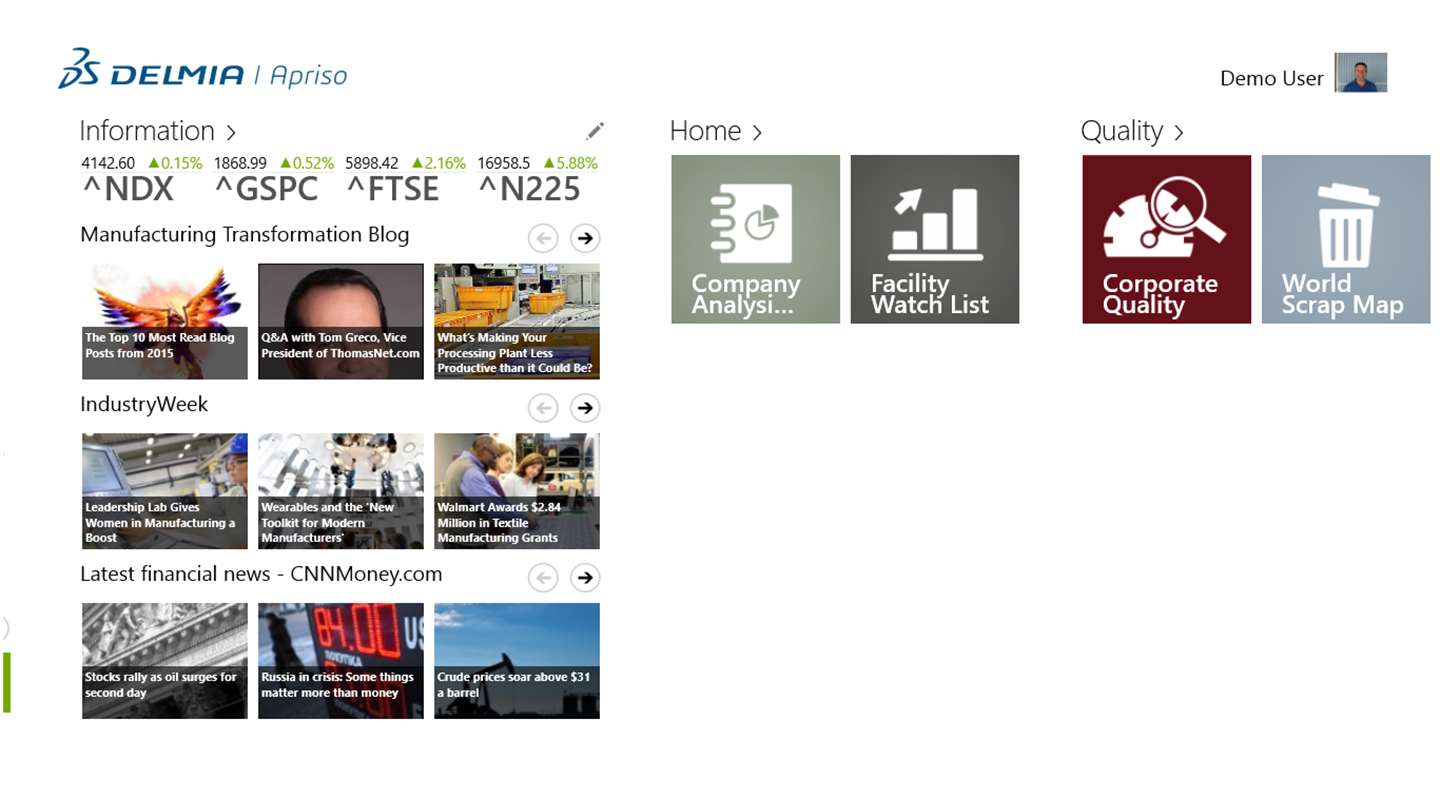This screenshot has width=1440, height=810.
Task: Click the DELMIA Apriso logo
Action: tap(203, 70)
